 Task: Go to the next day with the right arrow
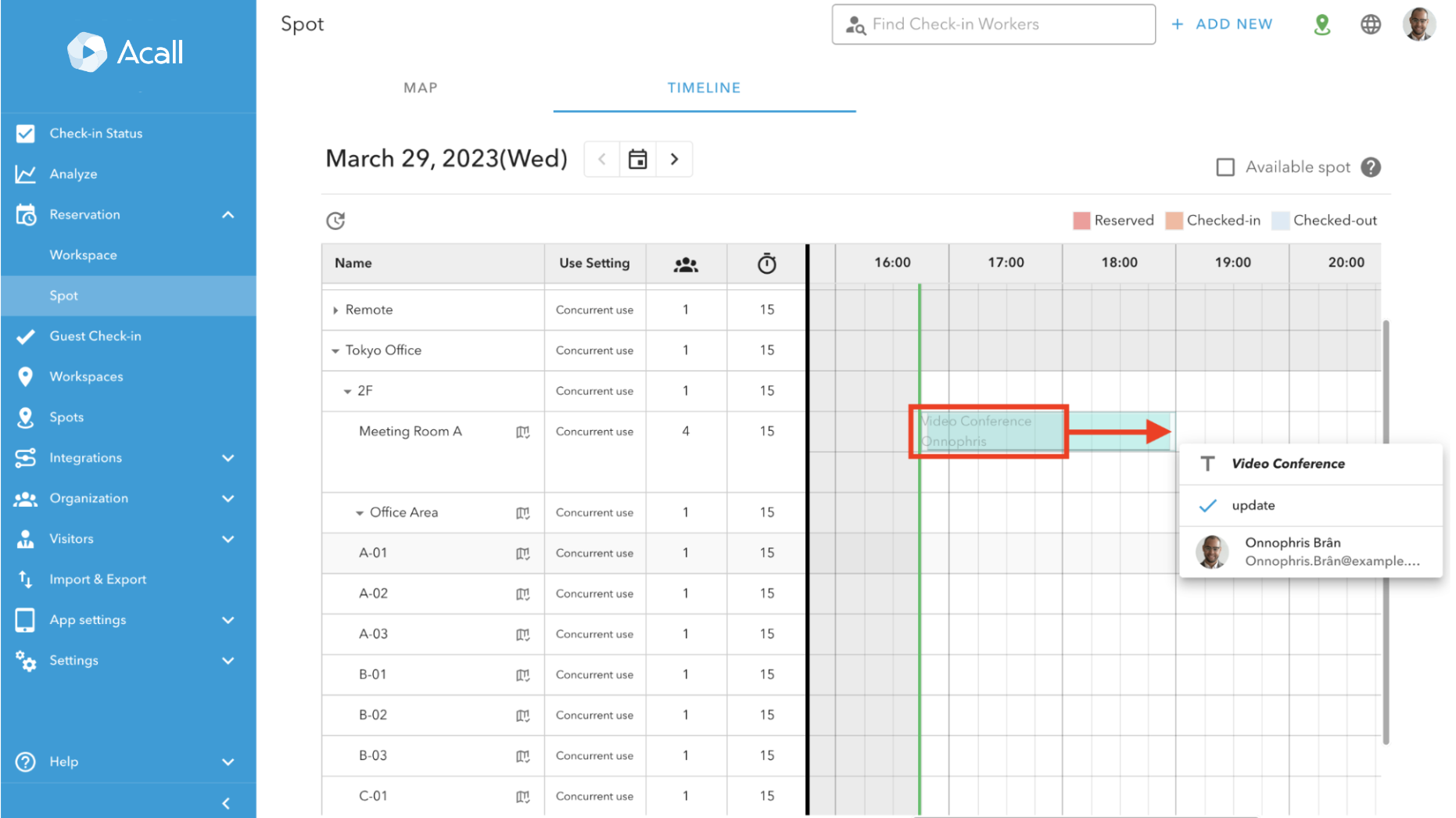point(674,158)
